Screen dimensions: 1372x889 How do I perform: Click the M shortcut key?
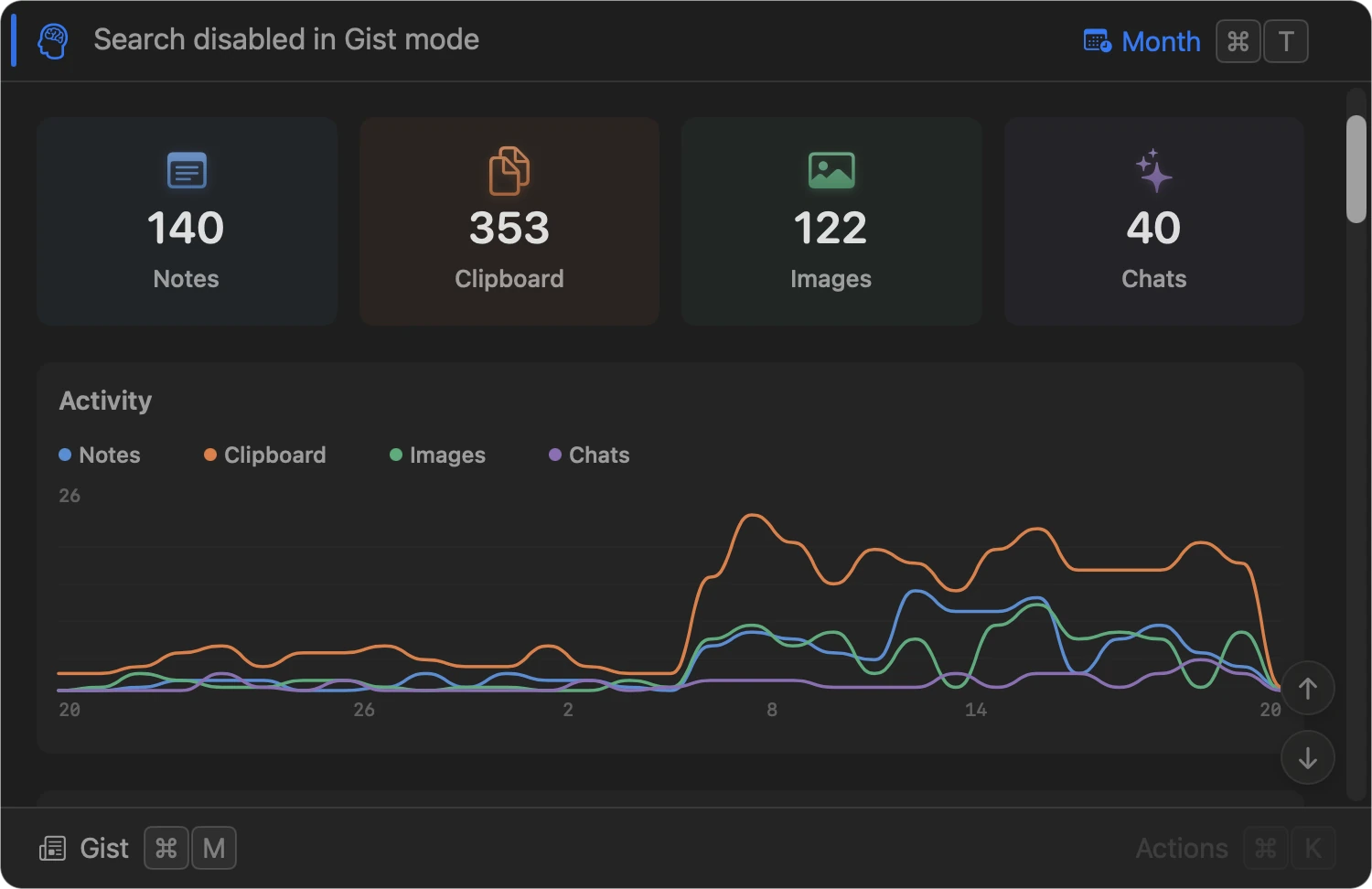214,848
